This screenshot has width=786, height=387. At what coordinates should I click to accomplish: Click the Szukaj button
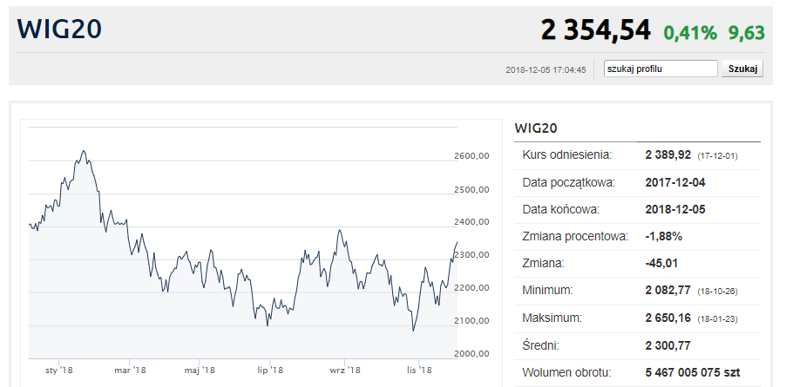click(742, 69)
